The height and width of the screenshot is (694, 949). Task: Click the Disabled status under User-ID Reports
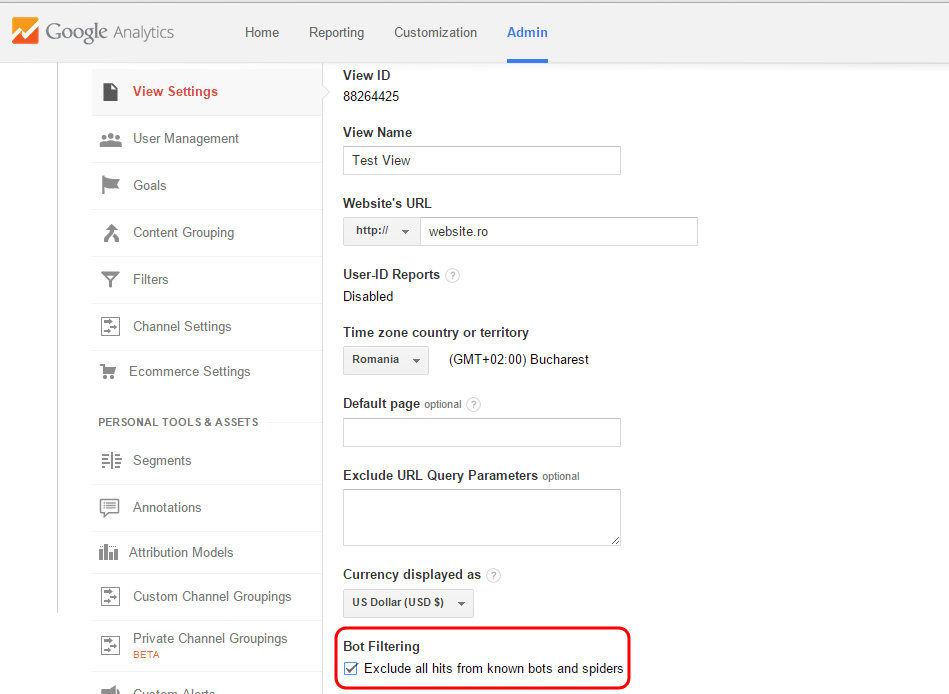tap(368, 296)
